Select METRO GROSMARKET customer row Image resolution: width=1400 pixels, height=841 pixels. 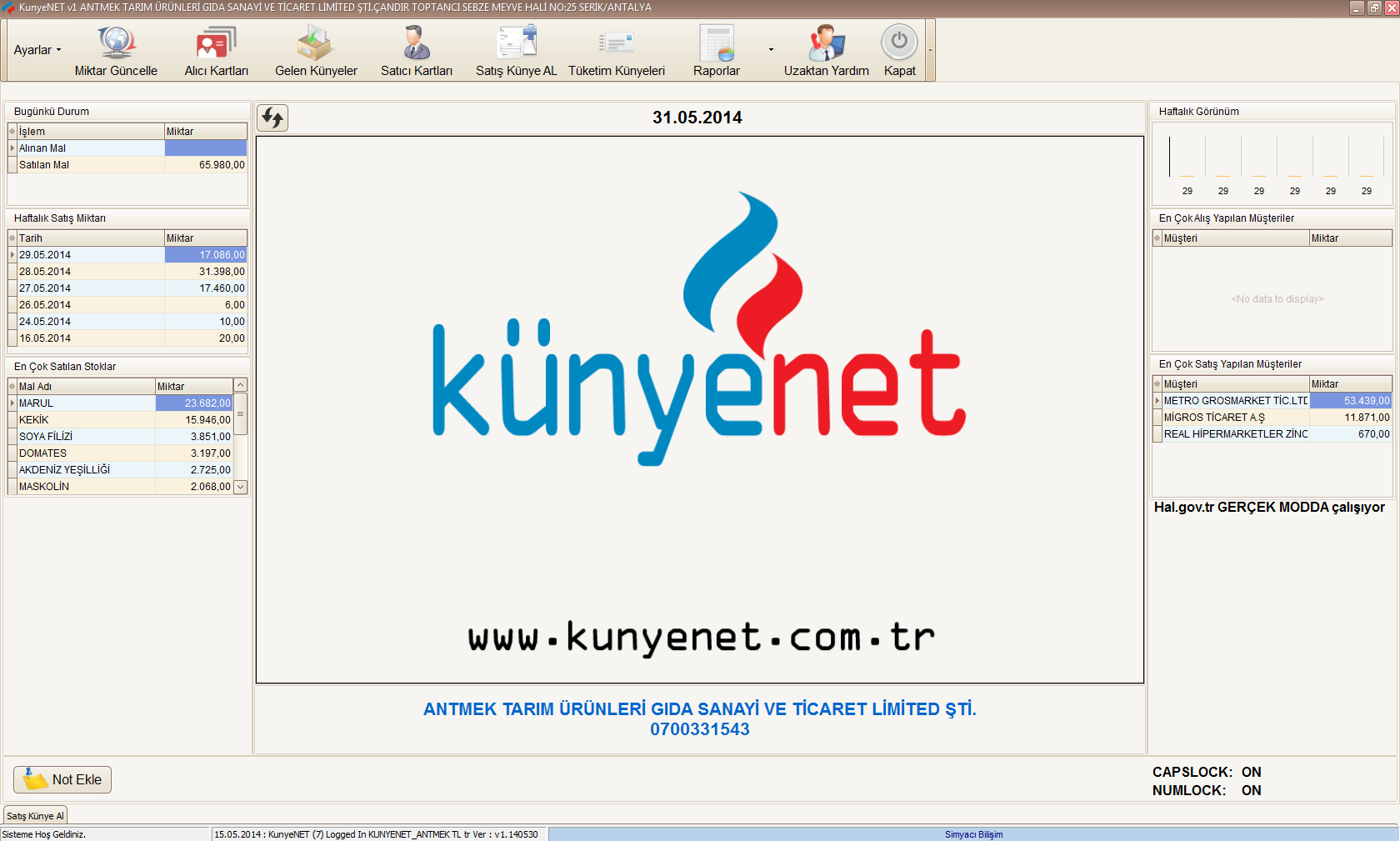pos(1272,401)
